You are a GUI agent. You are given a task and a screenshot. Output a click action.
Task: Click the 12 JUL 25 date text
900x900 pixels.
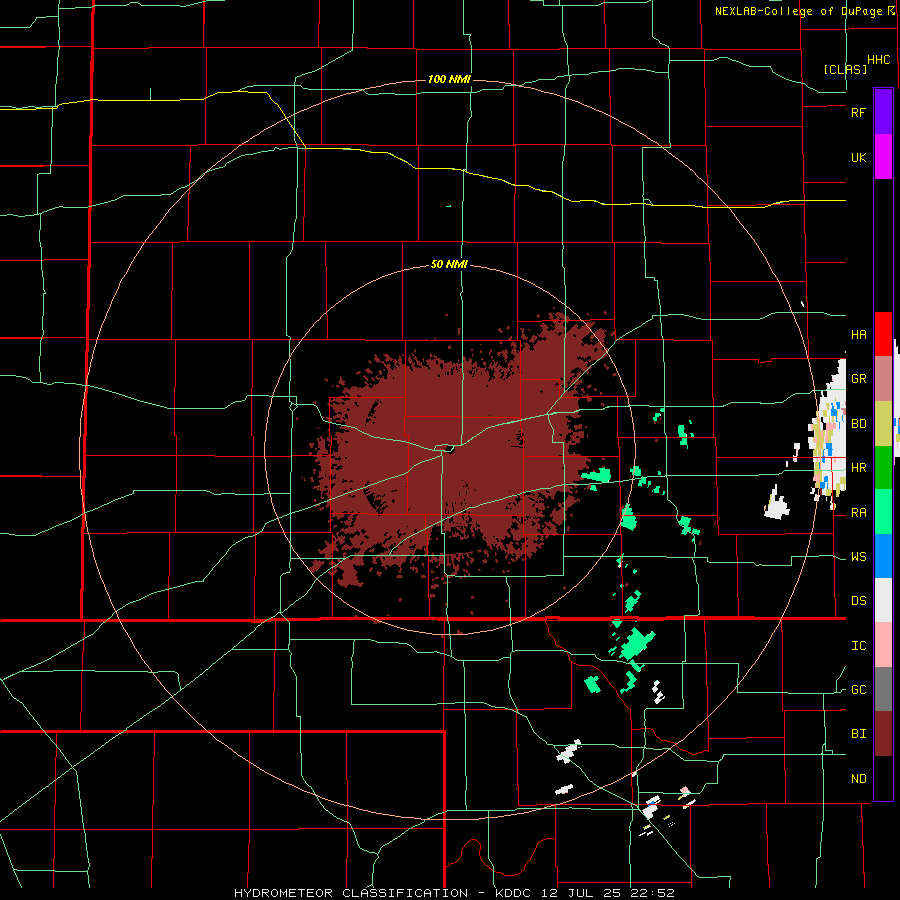pyautogui.click(x=579, y=893)
